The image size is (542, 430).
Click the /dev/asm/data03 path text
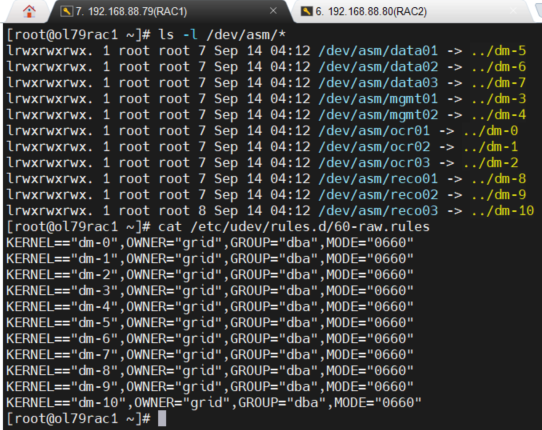click(378, 83)
